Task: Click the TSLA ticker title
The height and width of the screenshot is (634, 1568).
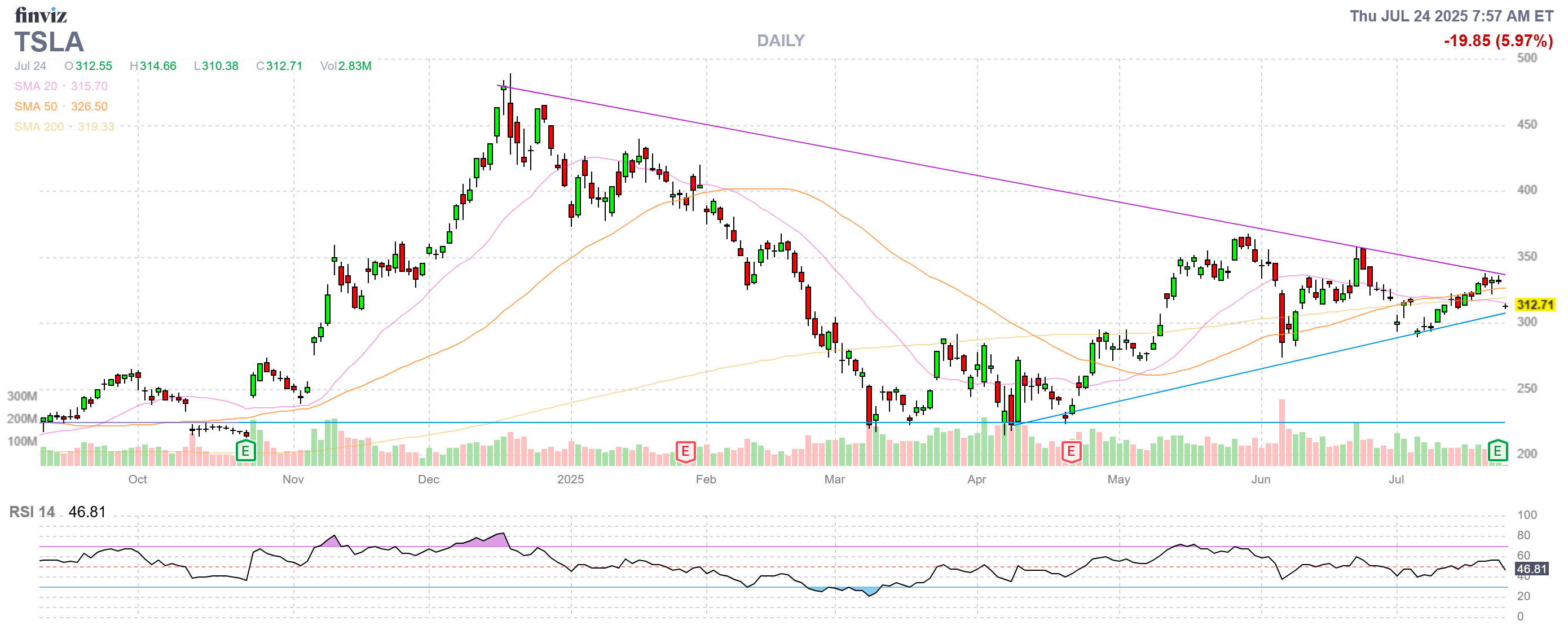Action: click(49, 42)
